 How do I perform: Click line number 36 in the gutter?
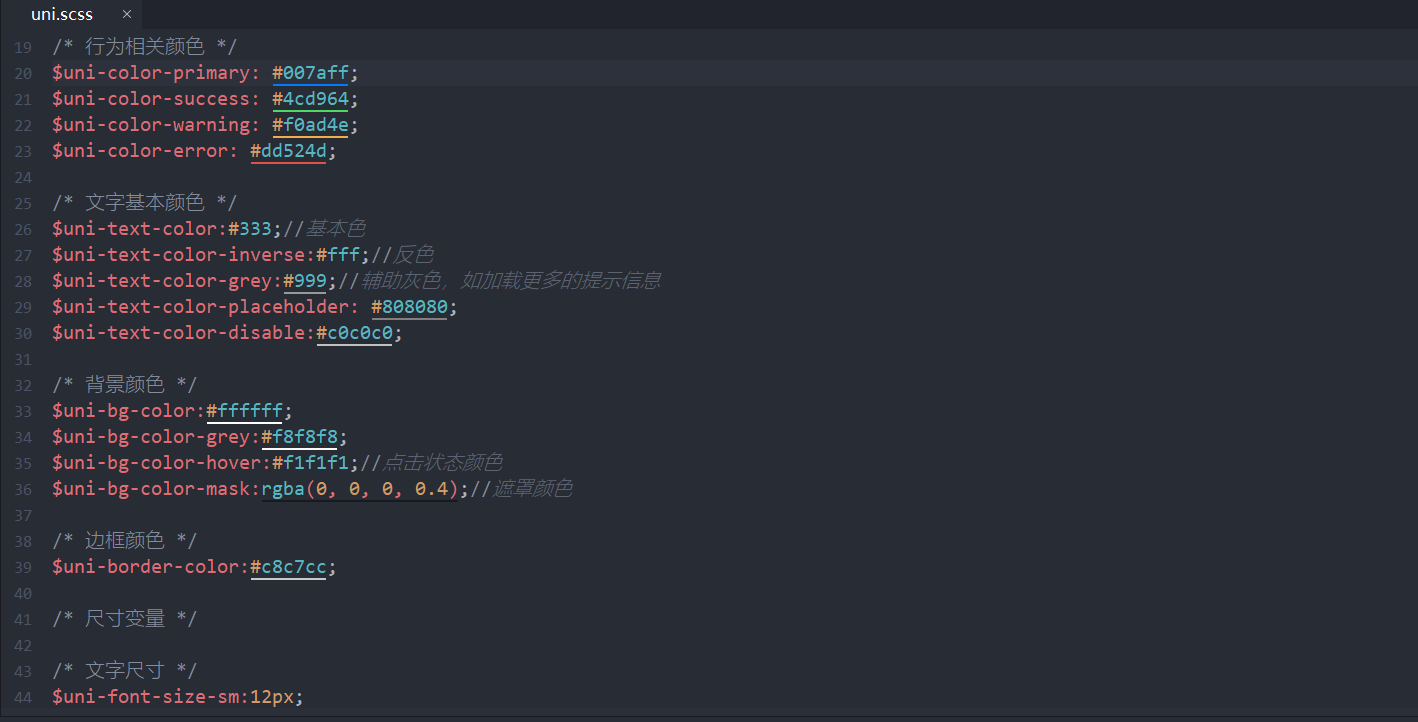23,489
